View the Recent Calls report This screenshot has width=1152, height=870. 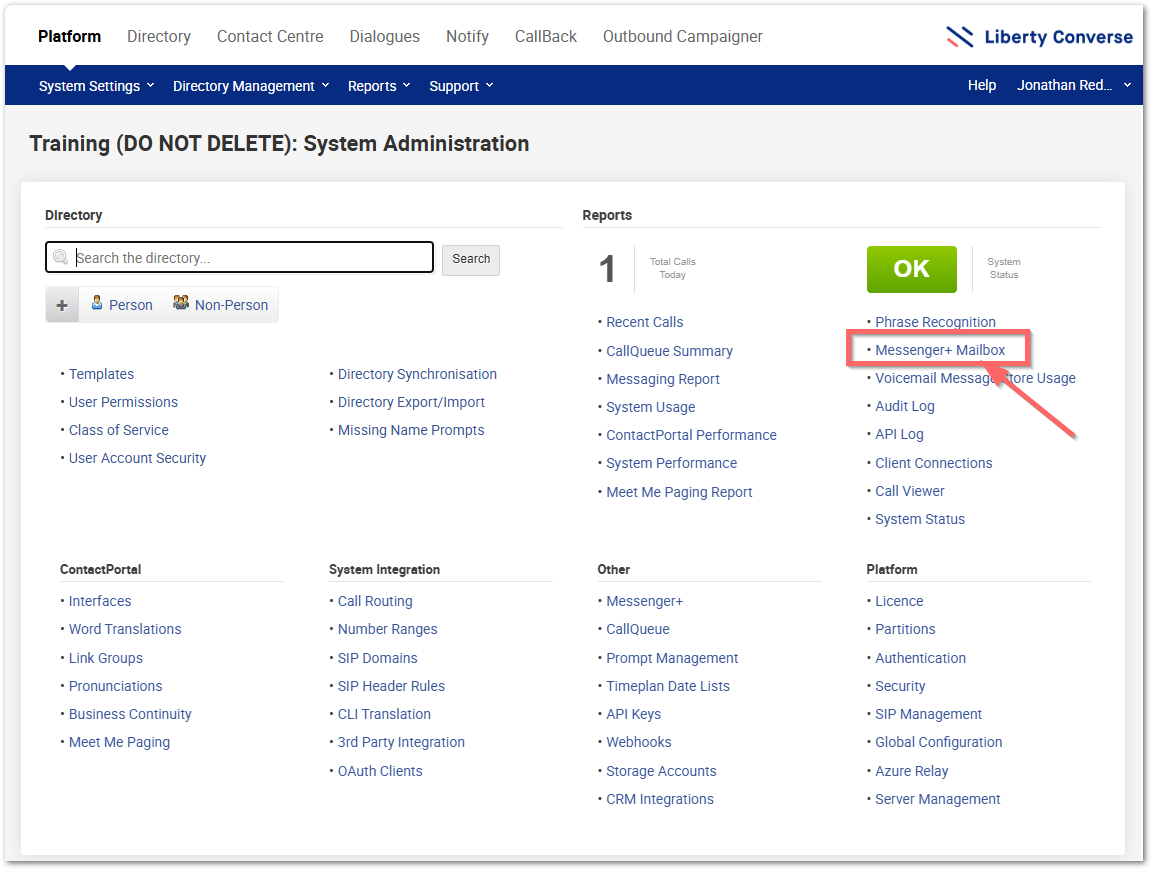pyautogui.click(x=644, y=322)
